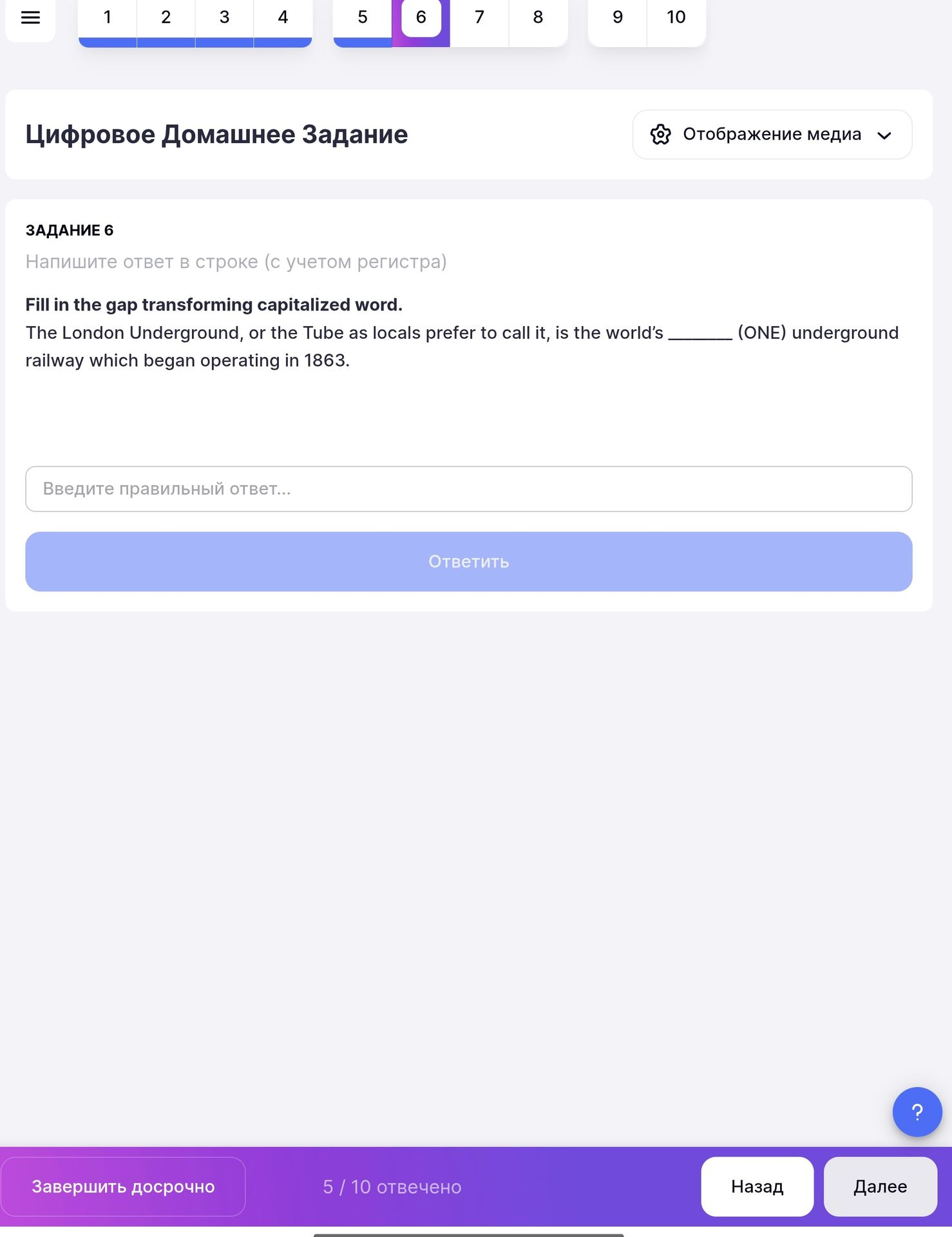The height and width of the screenshot is (1237, 952).
Task: Select the current question 6 tab
Action: pos(421,19)
